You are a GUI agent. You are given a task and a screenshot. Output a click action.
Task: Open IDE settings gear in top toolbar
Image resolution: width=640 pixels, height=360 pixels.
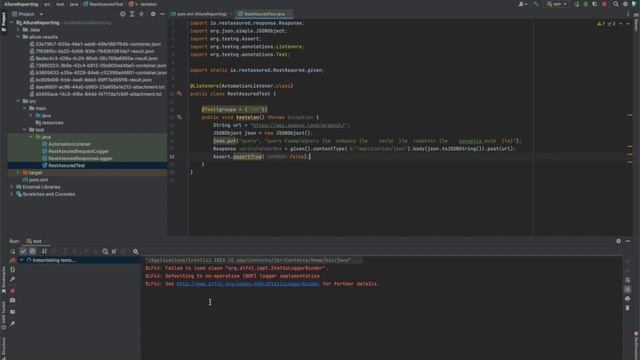(x=625, y=4)
